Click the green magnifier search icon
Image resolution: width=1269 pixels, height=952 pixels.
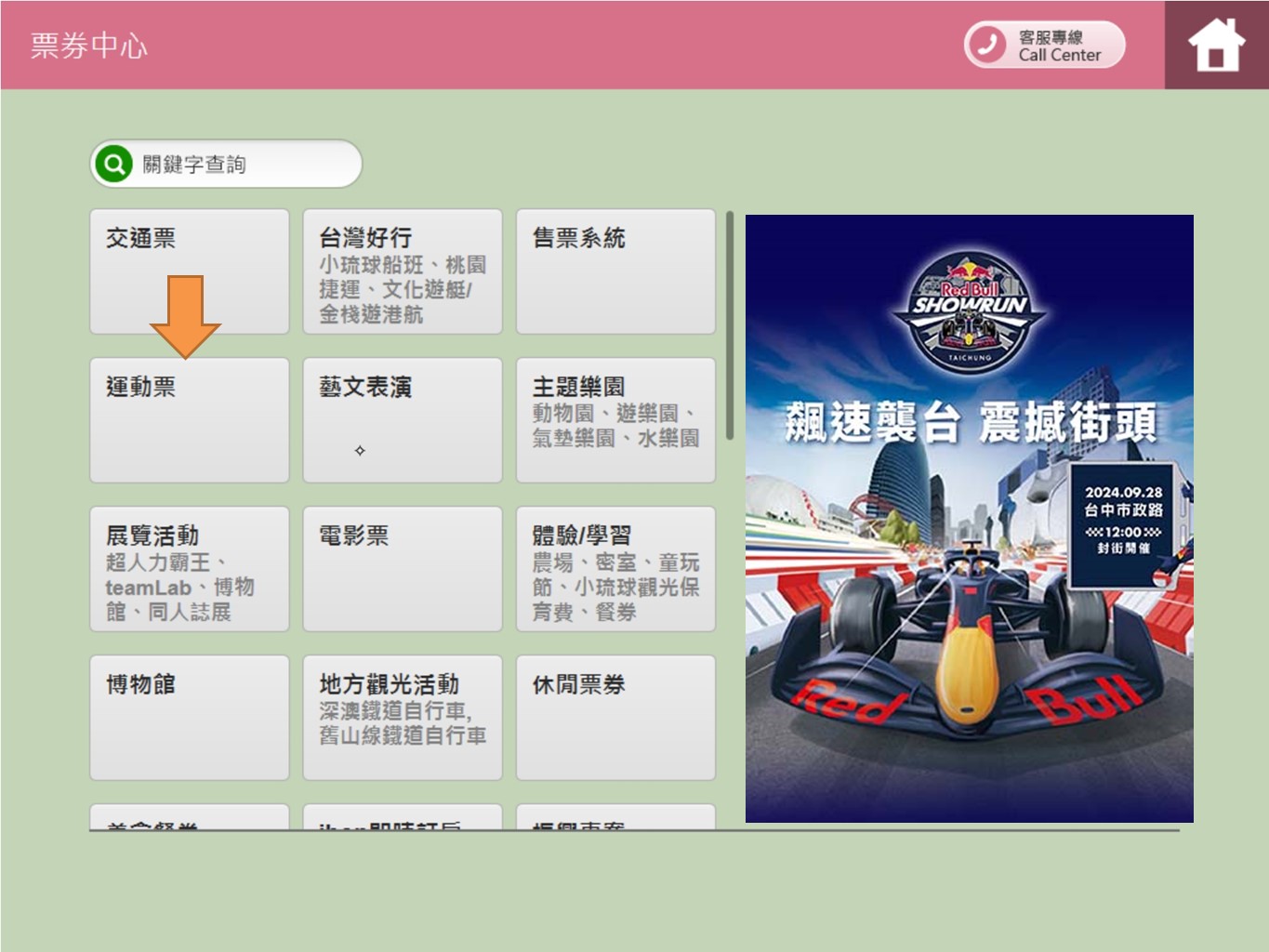click(x=113, y=165)
